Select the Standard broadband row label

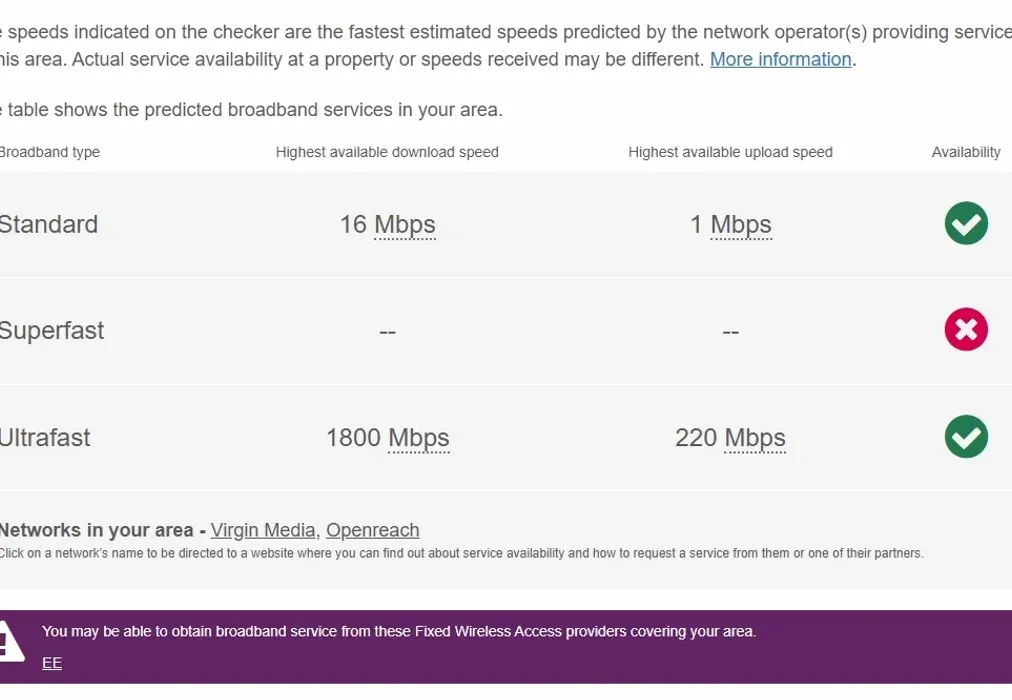48,224
